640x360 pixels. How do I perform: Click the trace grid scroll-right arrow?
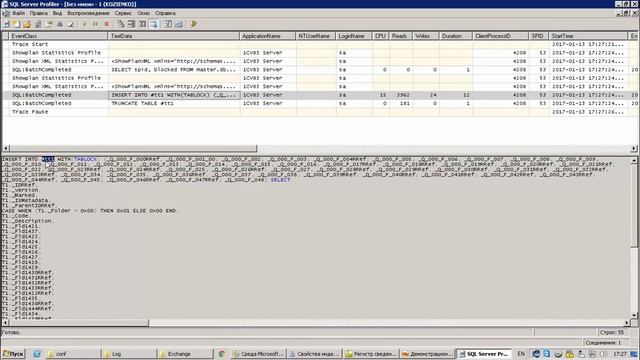point(633,148)
